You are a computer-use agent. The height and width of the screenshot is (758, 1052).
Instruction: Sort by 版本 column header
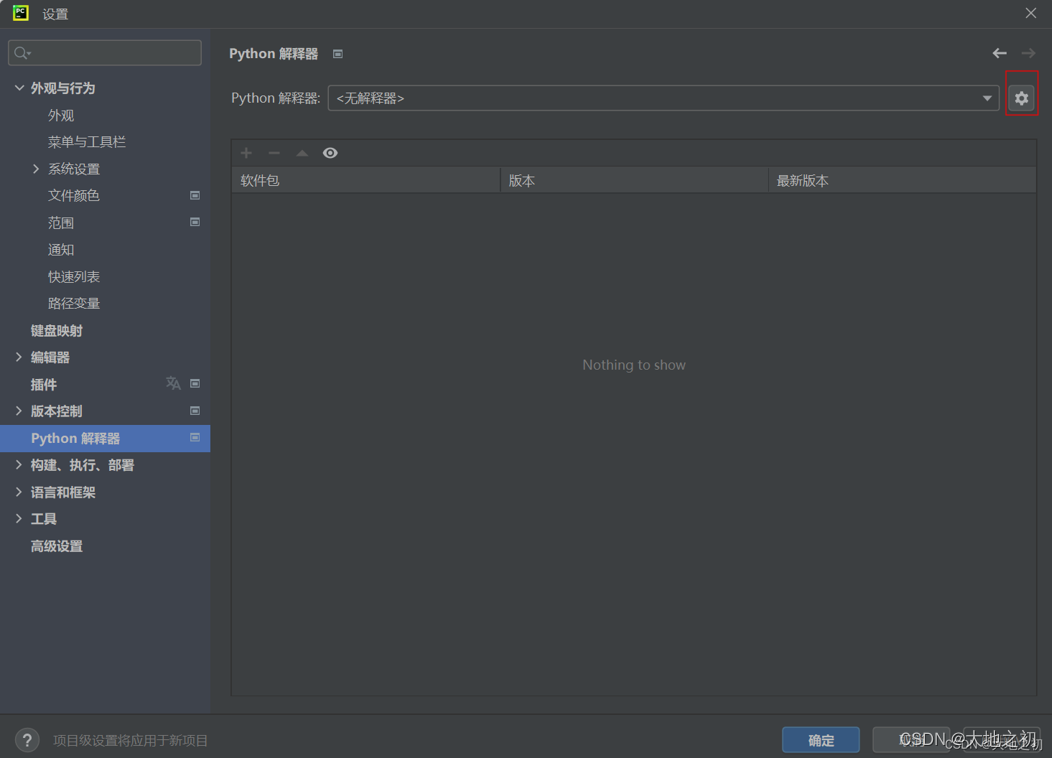tap(634, 180)
